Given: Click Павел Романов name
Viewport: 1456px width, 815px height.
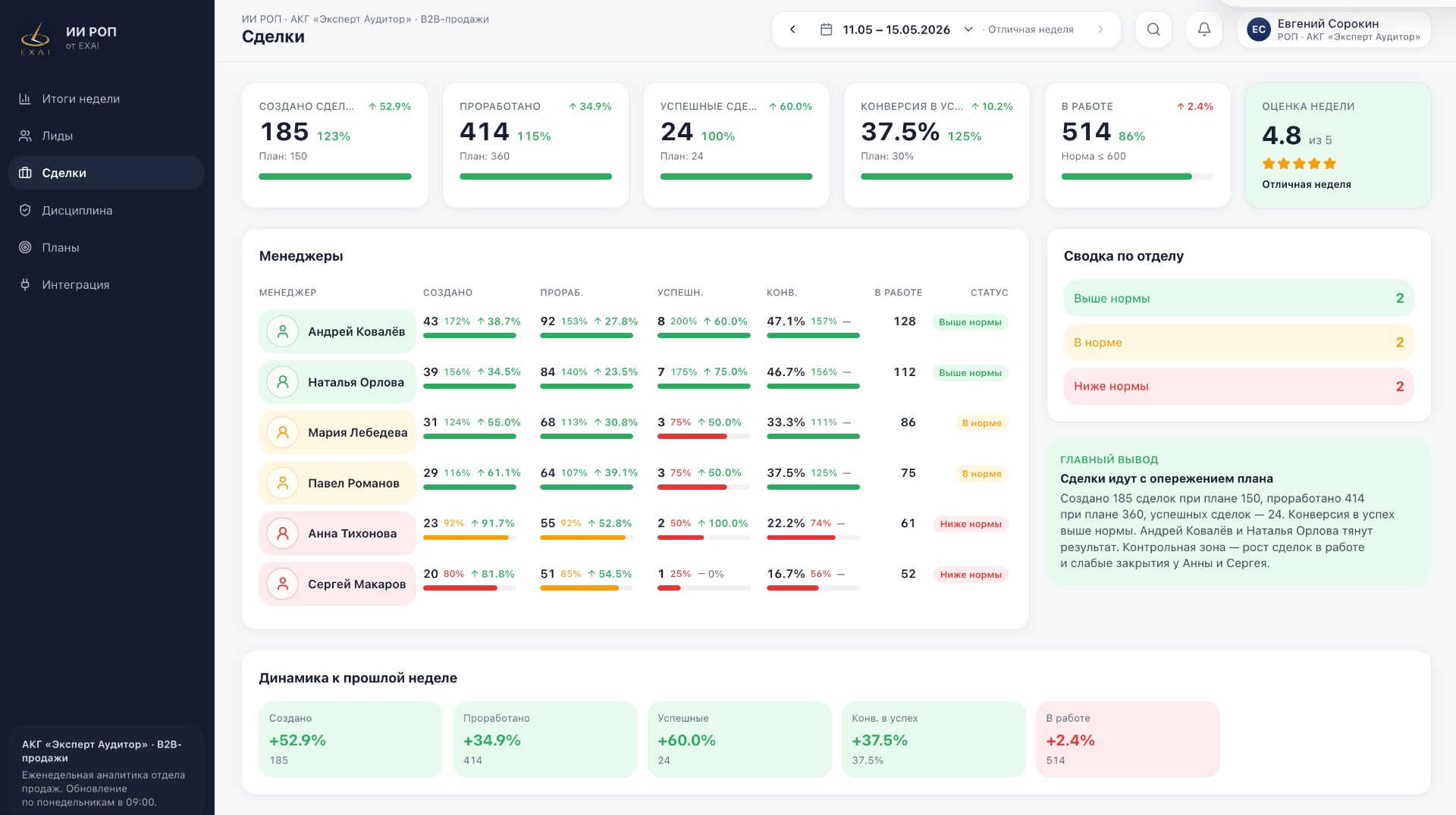Looking at the screenshot, I should pos(353,483).
